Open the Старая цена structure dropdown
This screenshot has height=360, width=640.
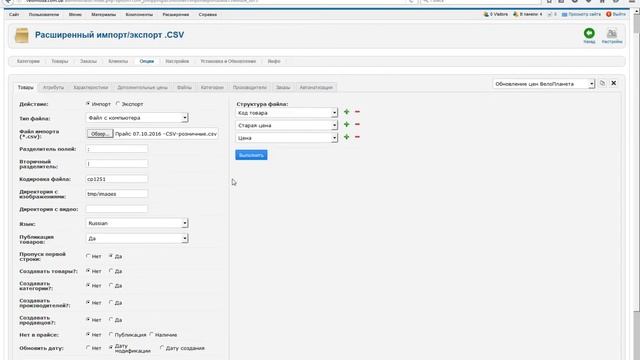click(x=287, y=125)
